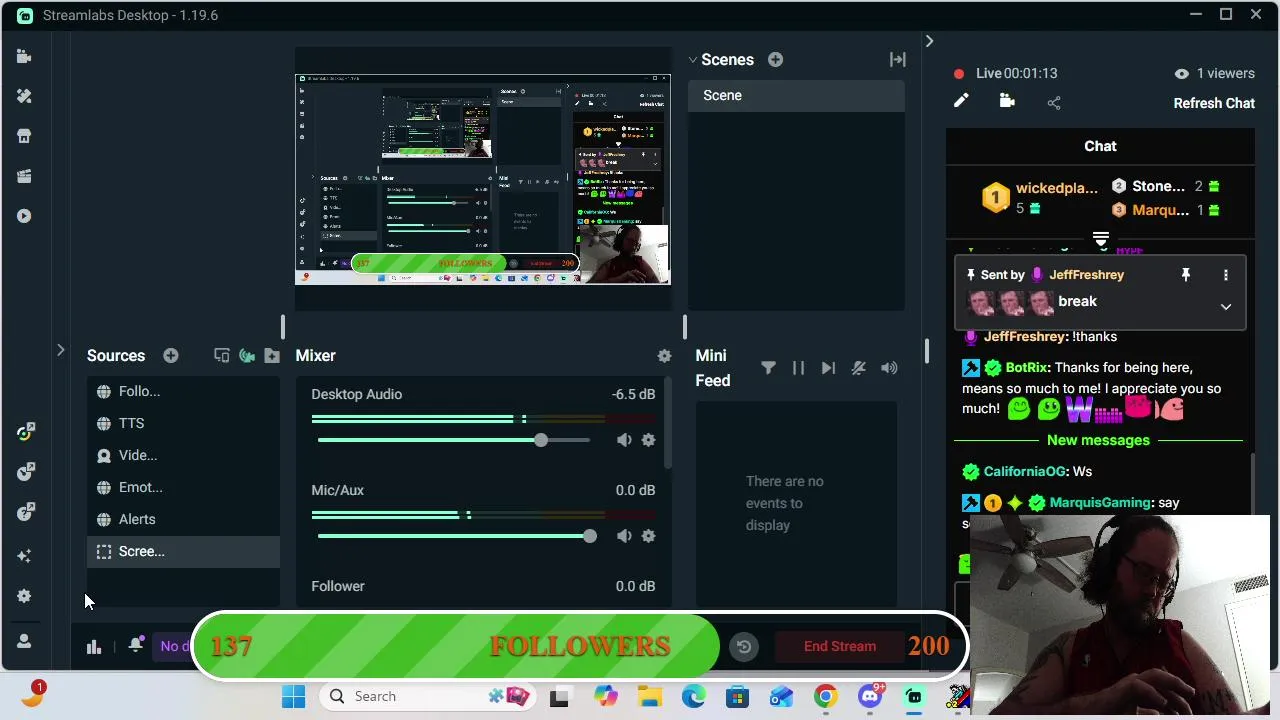Adjust the Desktop Audio volume slider
Screen dimensions: 1280x720
pos(541,440)
